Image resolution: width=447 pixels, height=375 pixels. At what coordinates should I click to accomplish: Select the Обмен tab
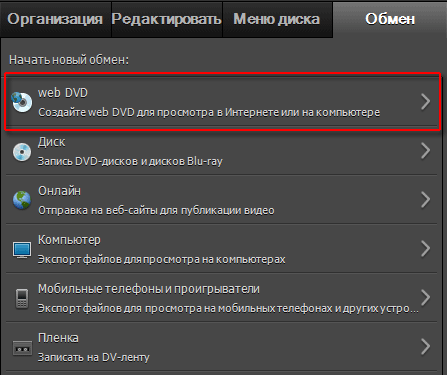pyautogui.click(x=390, y=19)
